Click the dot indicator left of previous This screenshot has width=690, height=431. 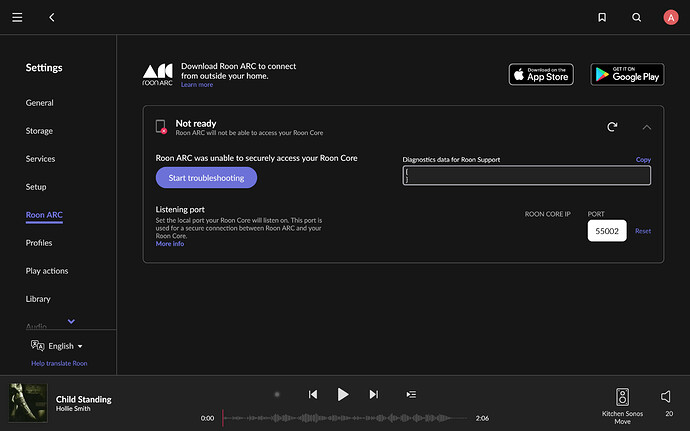pyautogui.click(x=277, y=394)
